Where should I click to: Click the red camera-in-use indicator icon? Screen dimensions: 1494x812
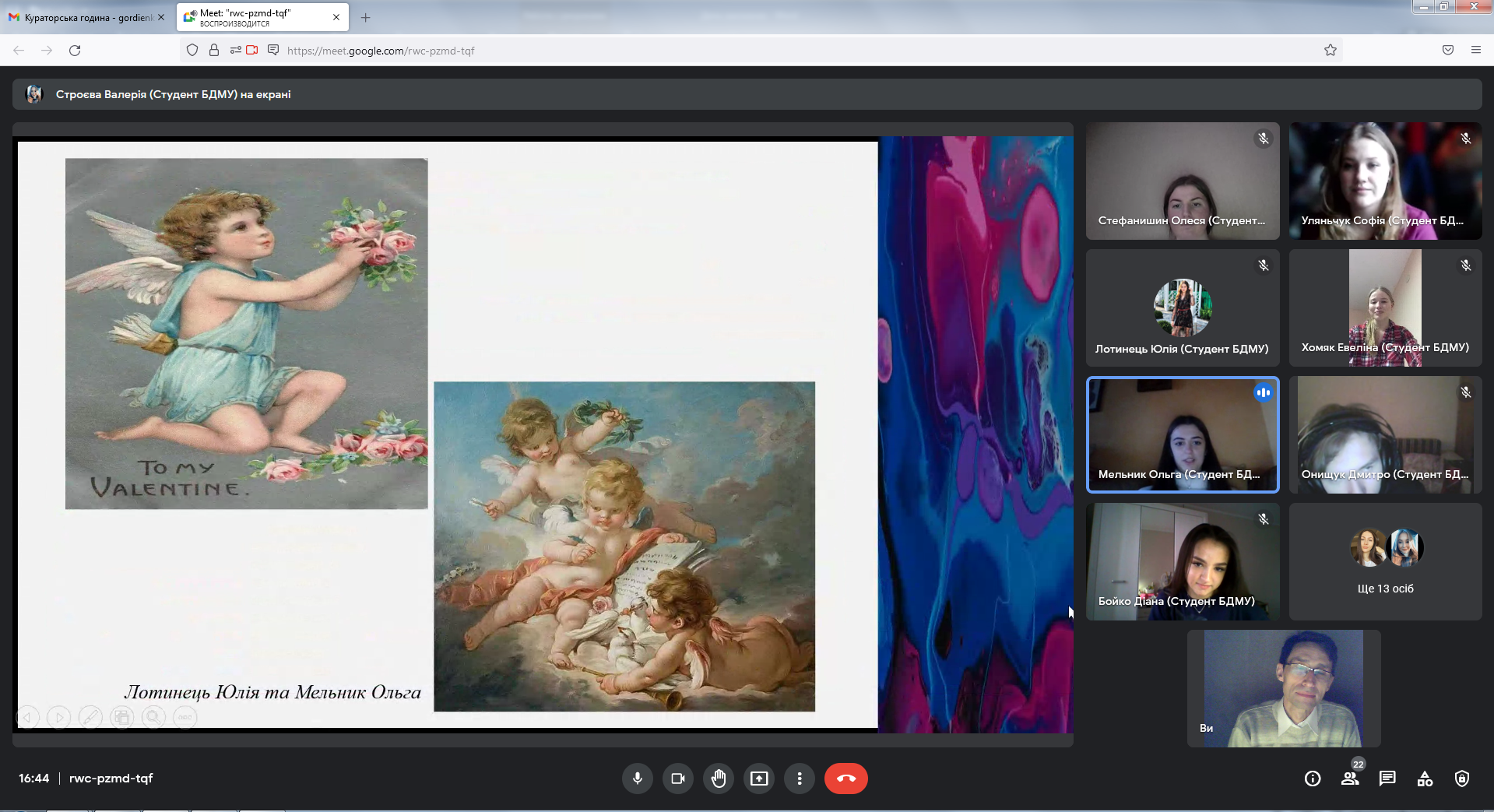[x=252, y=51]
